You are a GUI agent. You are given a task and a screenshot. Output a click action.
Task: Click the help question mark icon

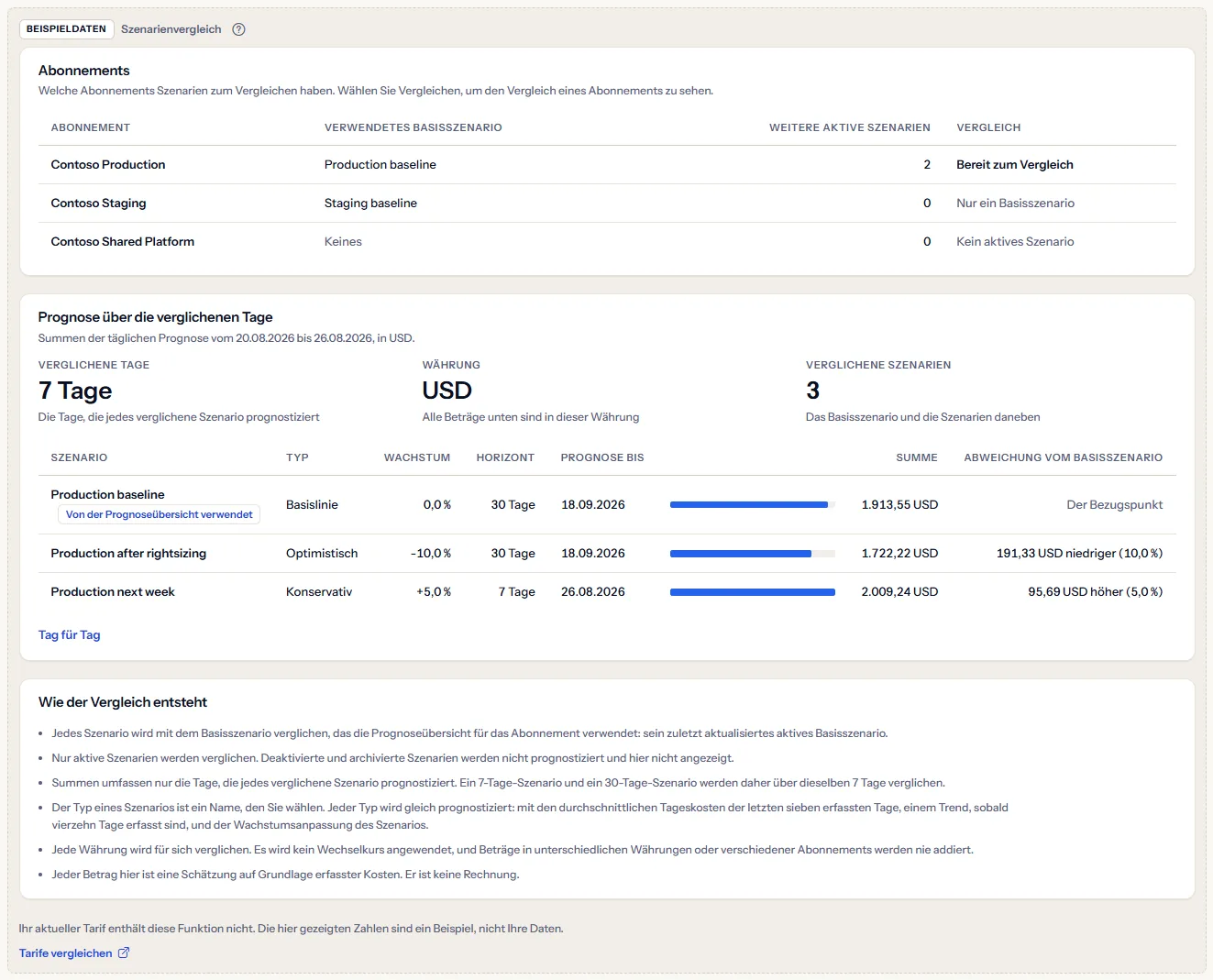[x=238, y=29]
